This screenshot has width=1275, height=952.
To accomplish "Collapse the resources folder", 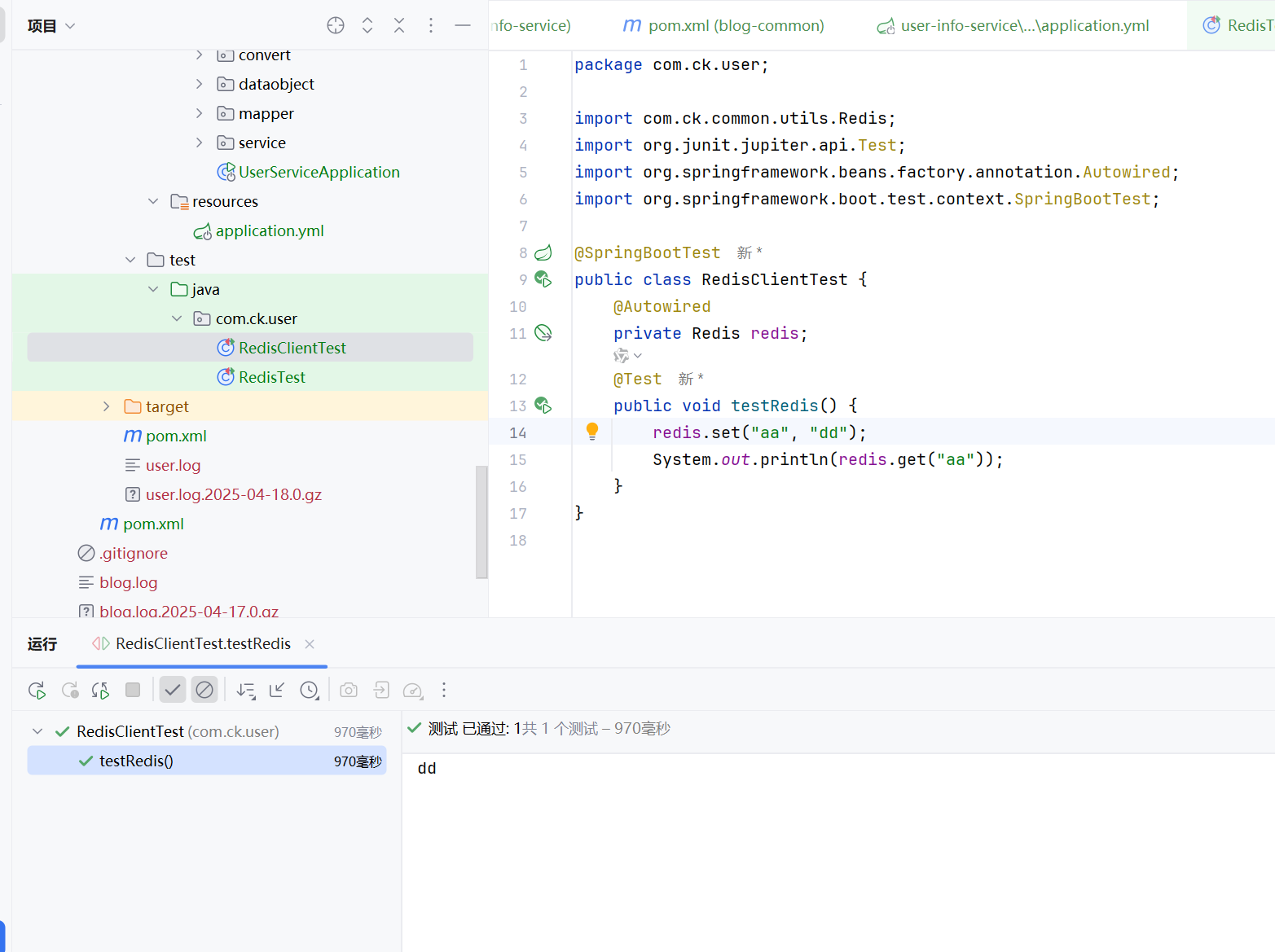I will point(153,201).
